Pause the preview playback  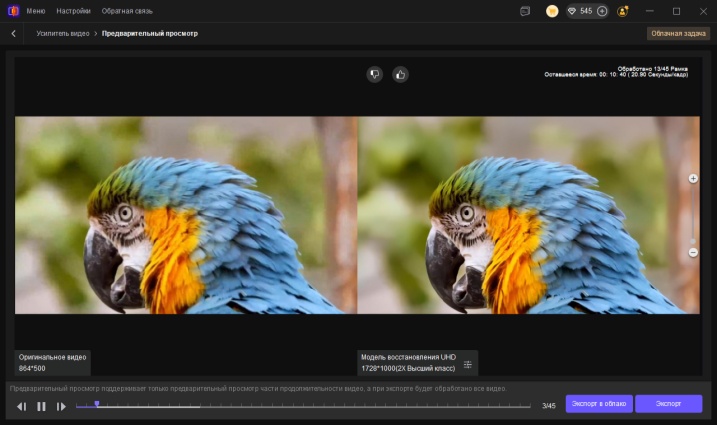tap(41, 406)
